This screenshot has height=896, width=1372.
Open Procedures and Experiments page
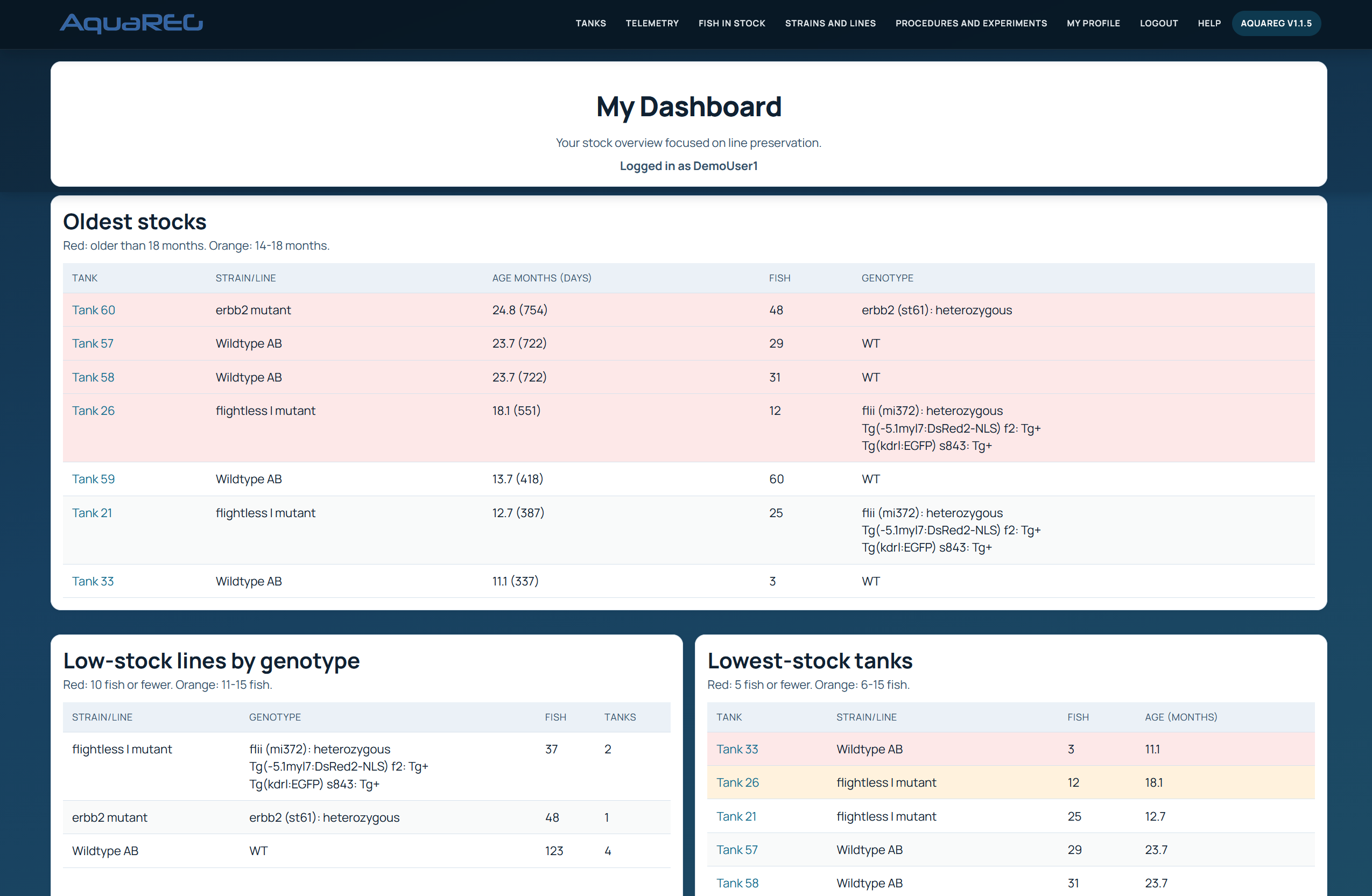pos(971,23)
